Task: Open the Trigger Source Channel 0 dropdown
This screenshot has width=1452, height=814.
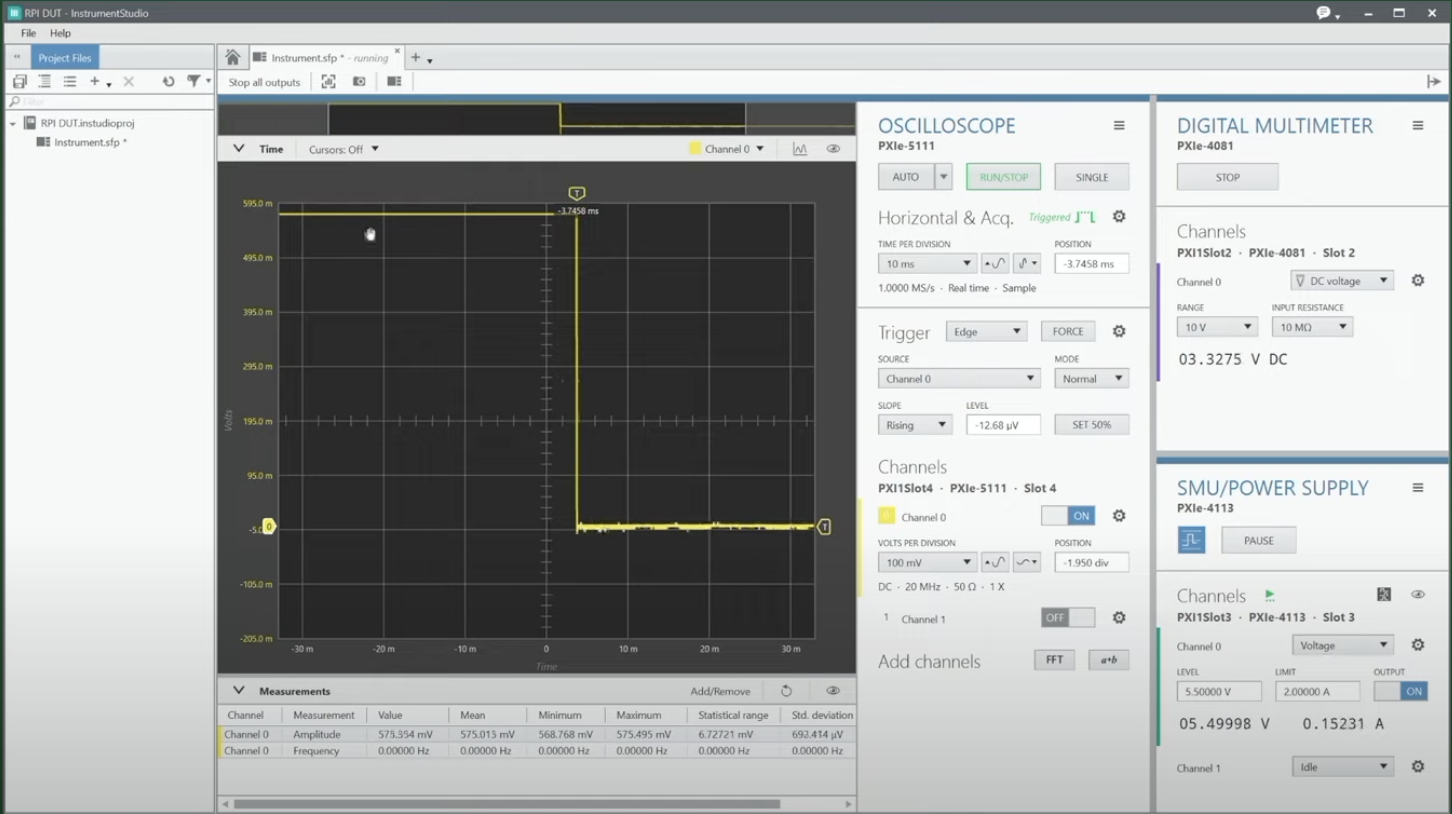Action: click(x=959, y=379)
